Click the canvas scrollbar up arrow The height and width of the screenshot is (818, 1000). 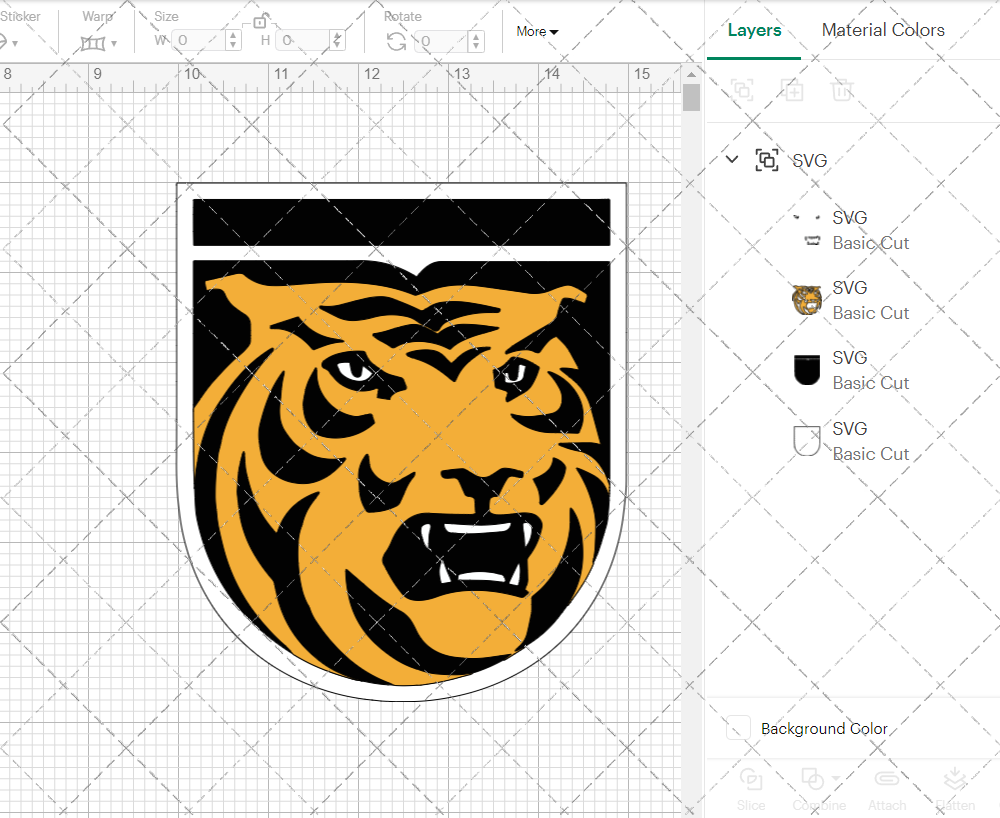691,75
